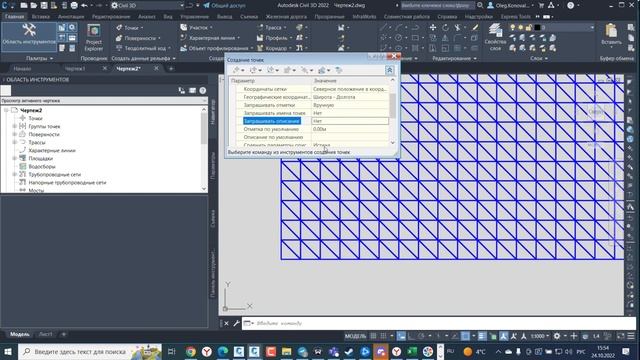The width and height of the screenshot is (640, 360).
Task: Click the help question icon in Toolspace header
Action: coord(202,91)
